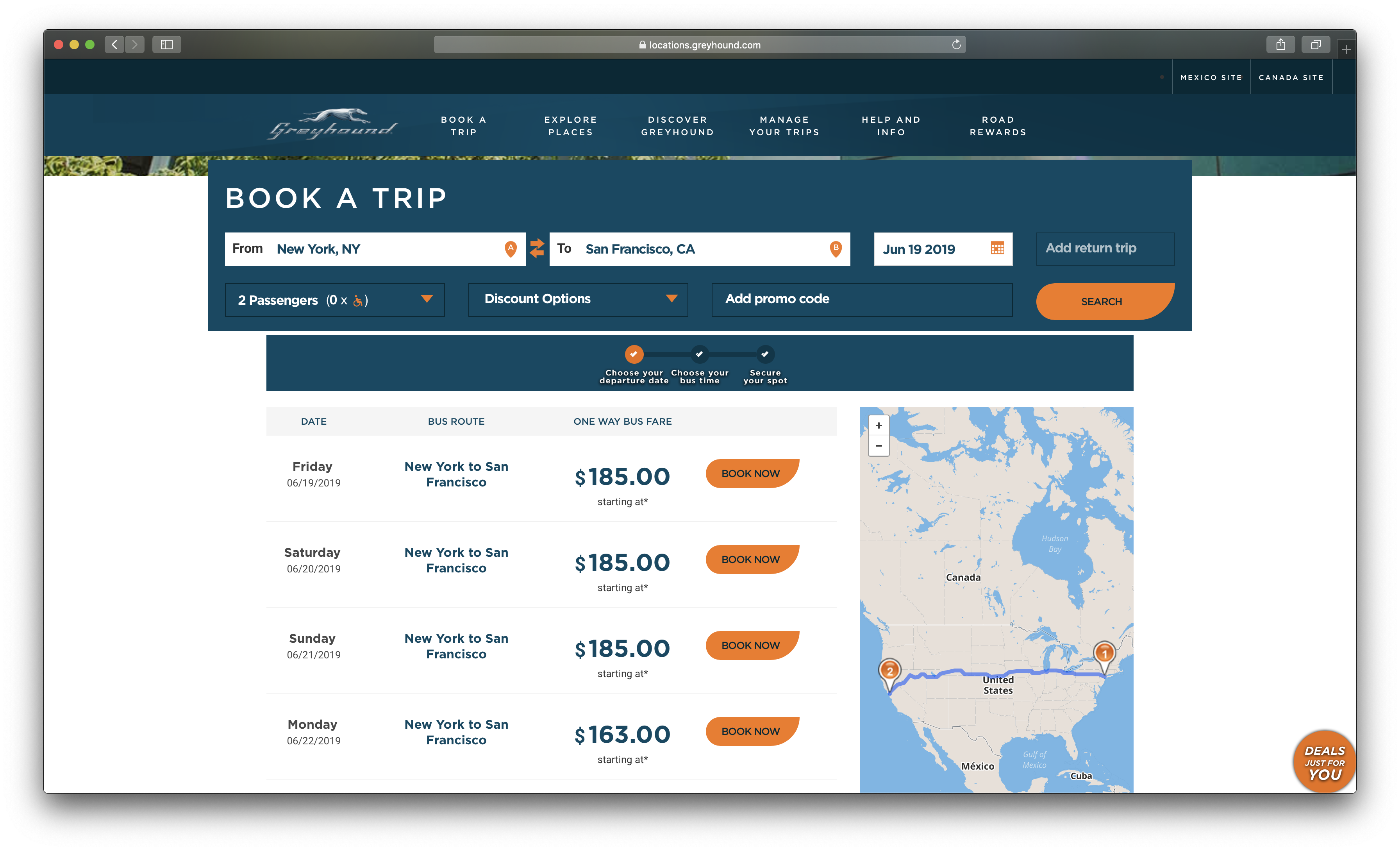Expand the Discount Options dropdown
This screenshot has width=1400, height=851.
coord(578,300)
